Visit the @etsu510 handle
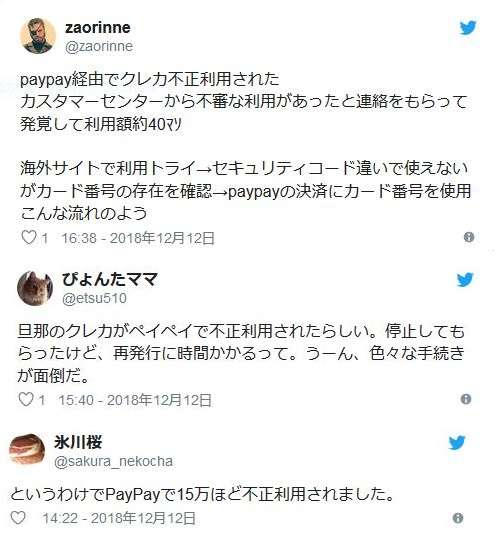 tap(94, 298)
